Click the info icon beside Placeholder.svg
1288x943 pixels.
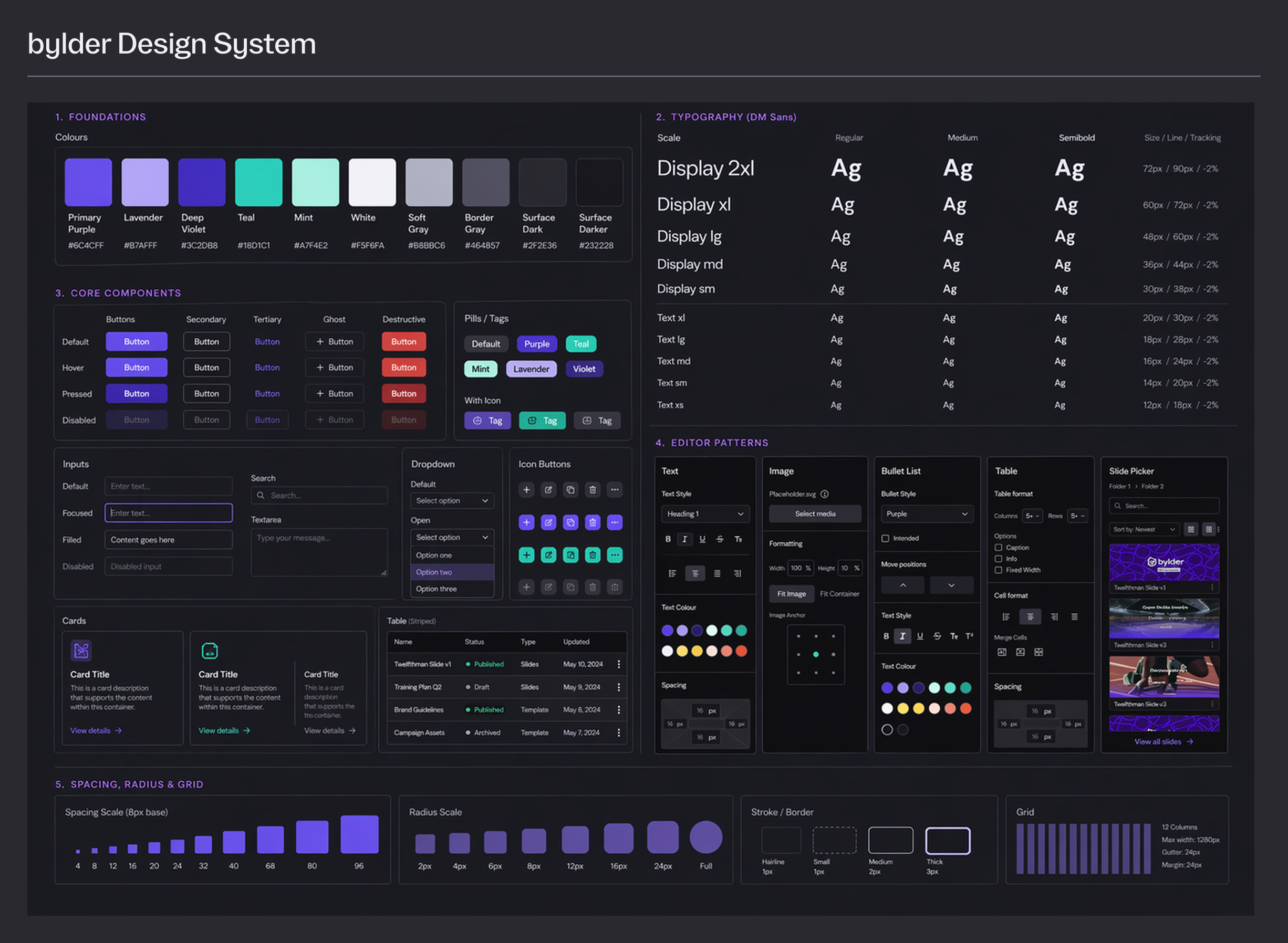(x=824, y=494)
